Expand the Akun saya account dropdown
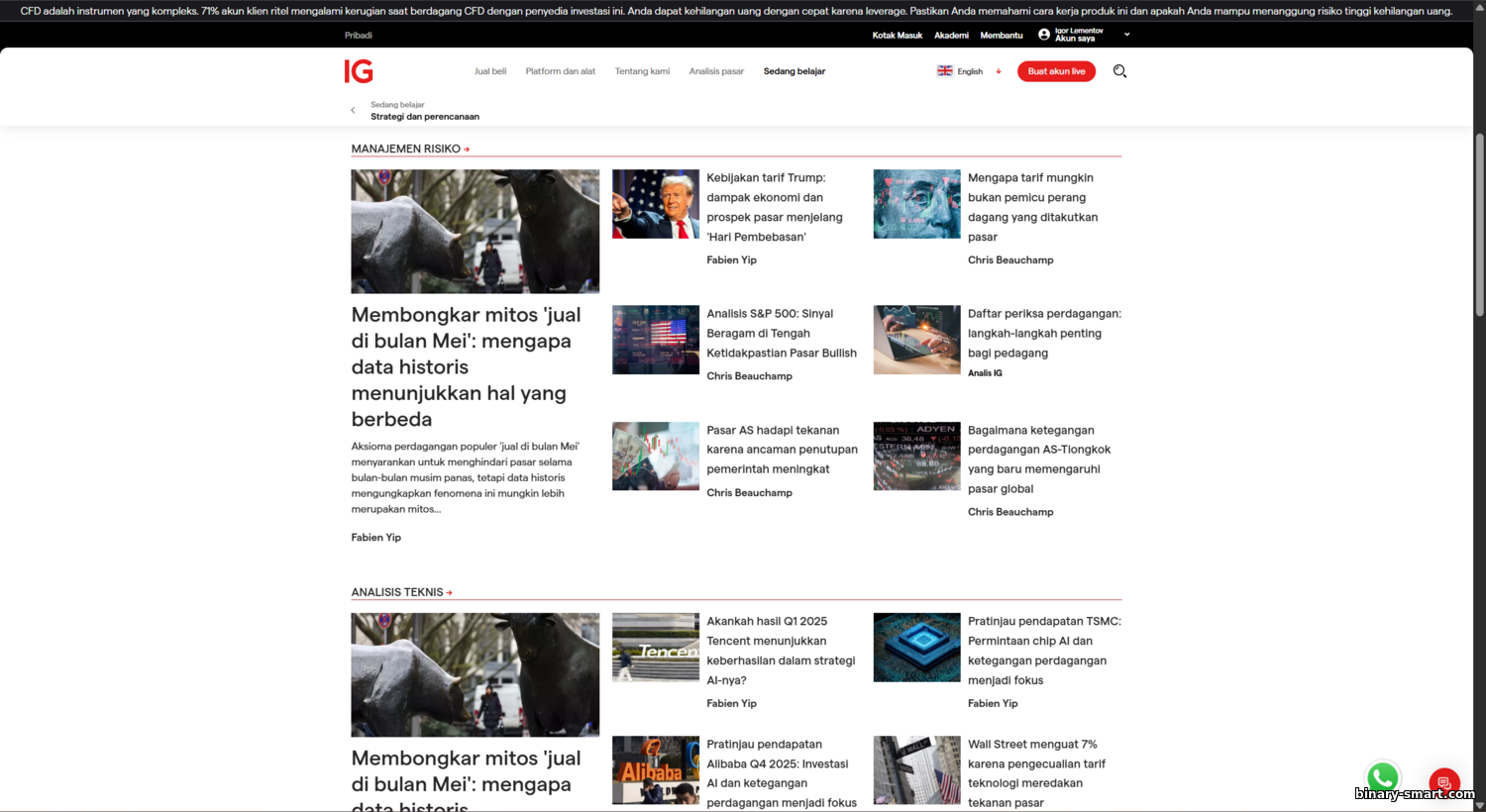This screenshot has width=1486, height=812. (x=1126, y=35)
